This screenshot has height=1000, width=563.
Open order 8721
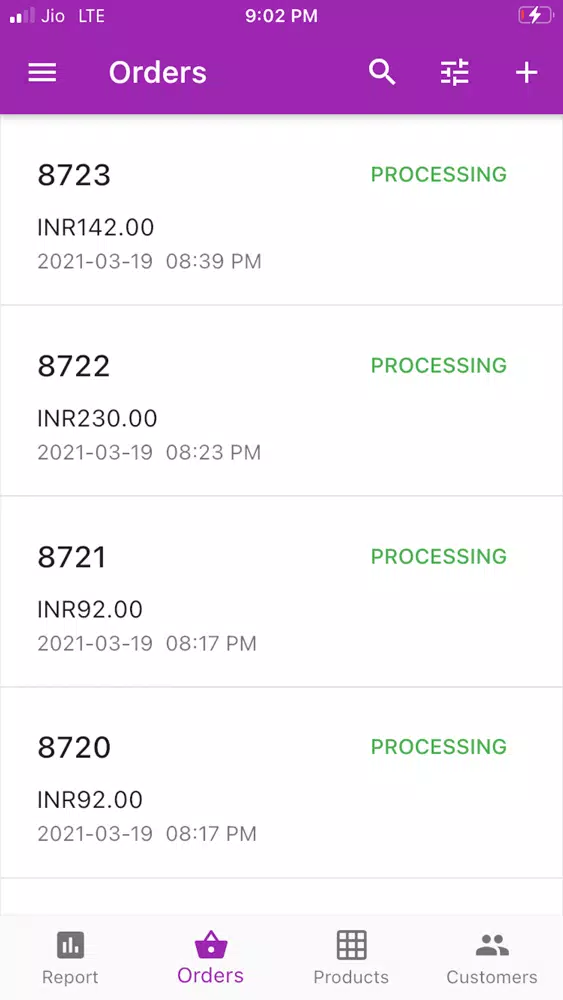point(281,592)
